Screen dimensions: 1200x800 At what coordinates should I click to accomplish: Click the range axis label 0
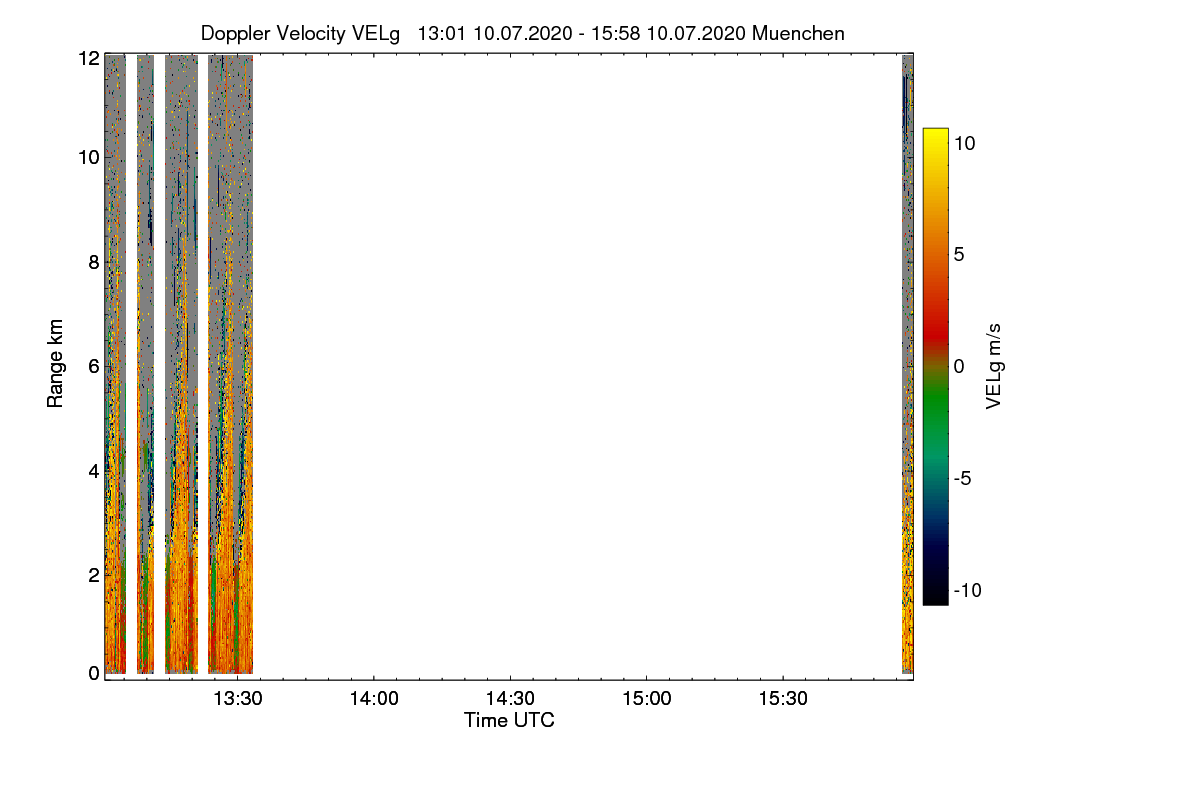(x=94, y=673)
